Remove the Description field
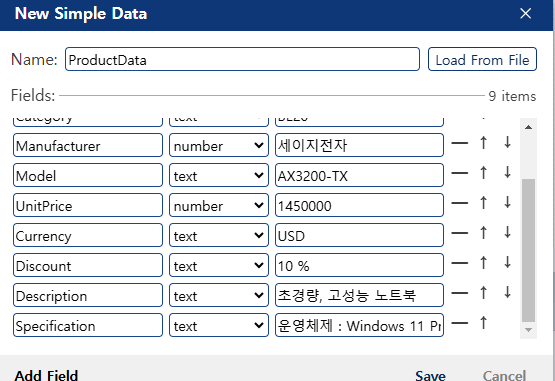The width and height of the screenshot is (555, 381). point(459,293)
